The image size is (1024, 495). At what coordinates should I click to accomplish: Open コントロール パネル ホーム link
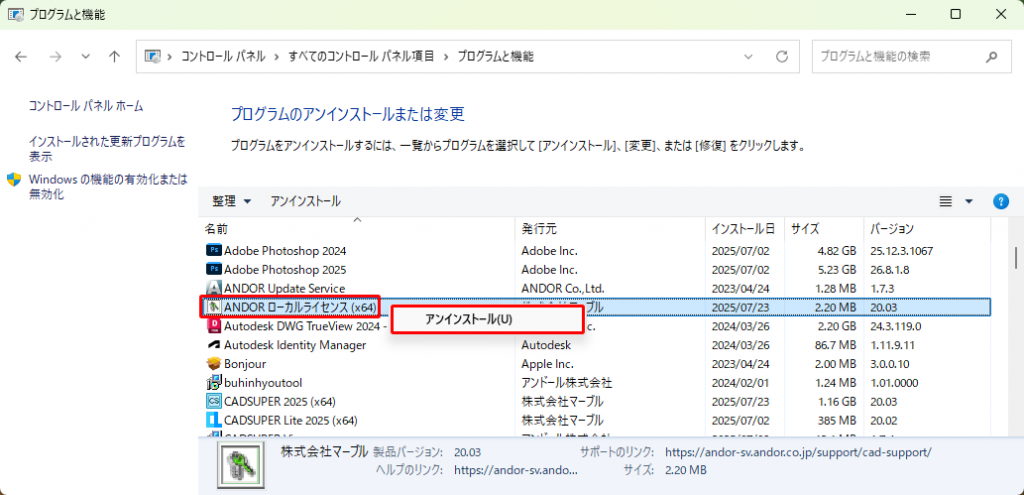pyautogui.click(x=86, y=106)
